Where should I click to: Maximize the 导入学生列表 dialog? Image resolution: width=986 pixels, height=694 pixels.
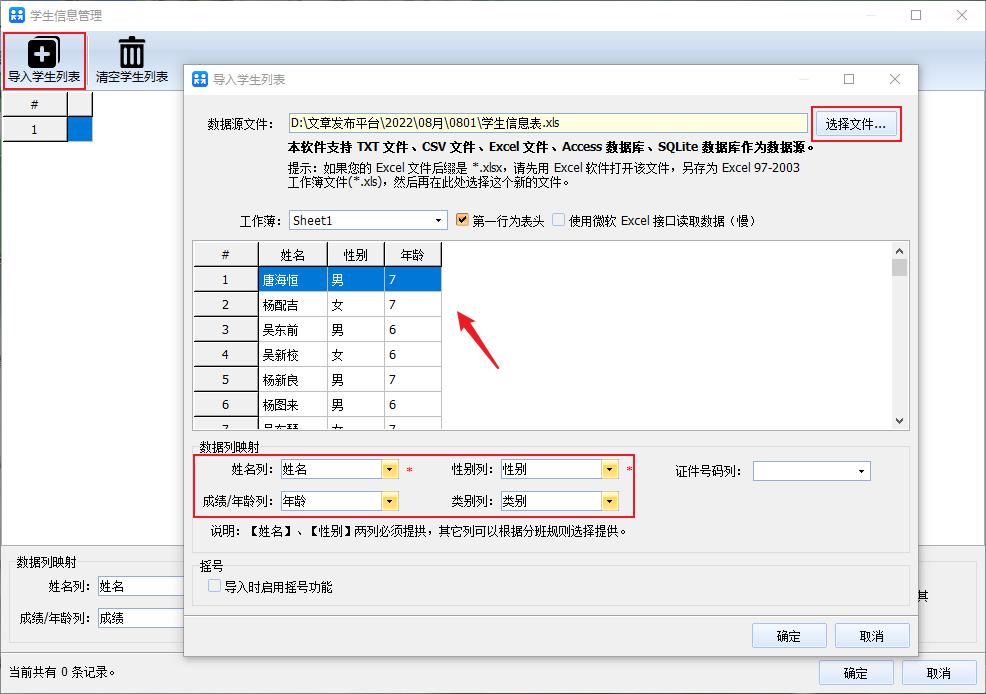coord(849,79)
